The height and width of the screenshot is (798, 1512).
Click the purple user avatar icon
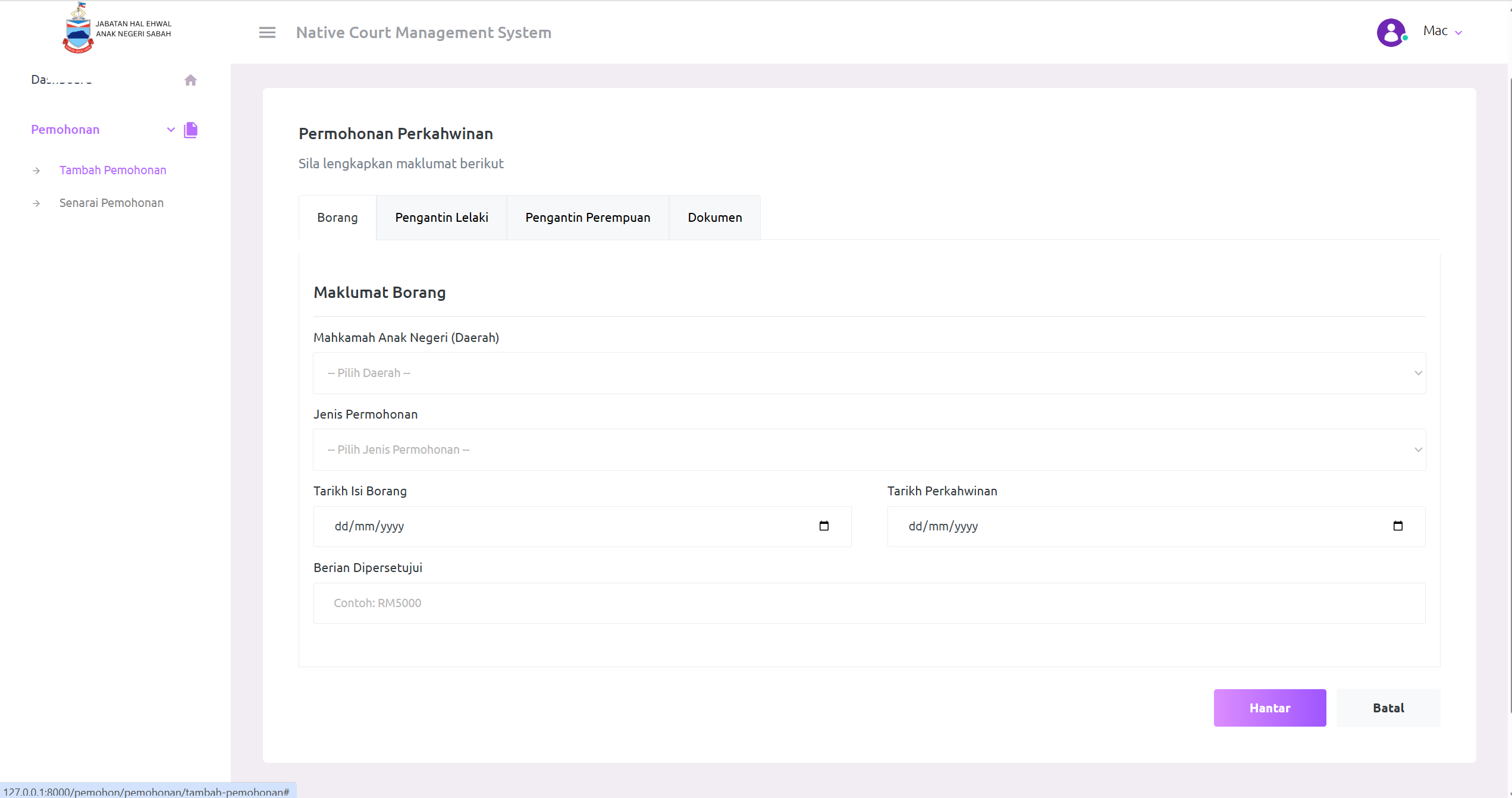[x=1391, y=32]
